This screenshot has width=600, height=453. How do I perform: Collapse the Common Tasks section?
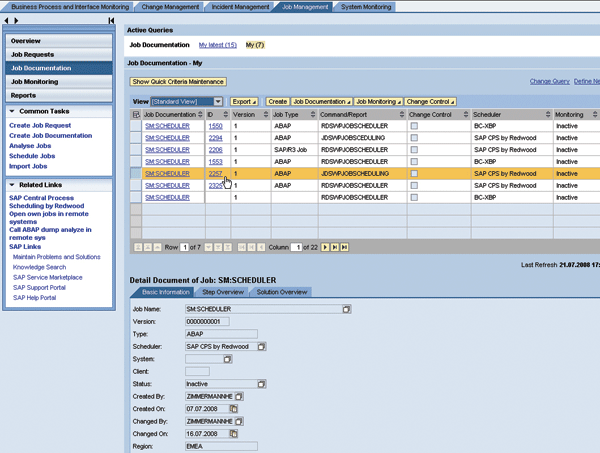coord(12,111)
